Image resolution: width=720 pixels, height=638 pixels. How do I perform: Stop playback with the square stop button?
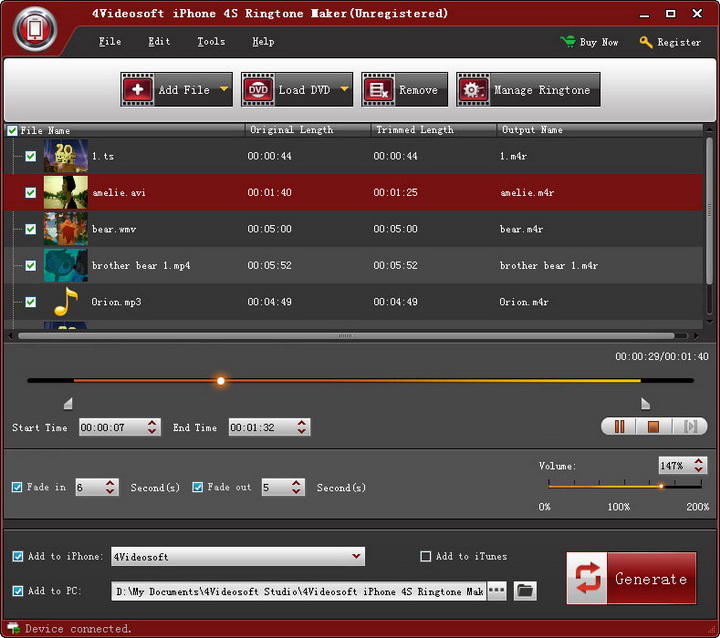[653, 426]
